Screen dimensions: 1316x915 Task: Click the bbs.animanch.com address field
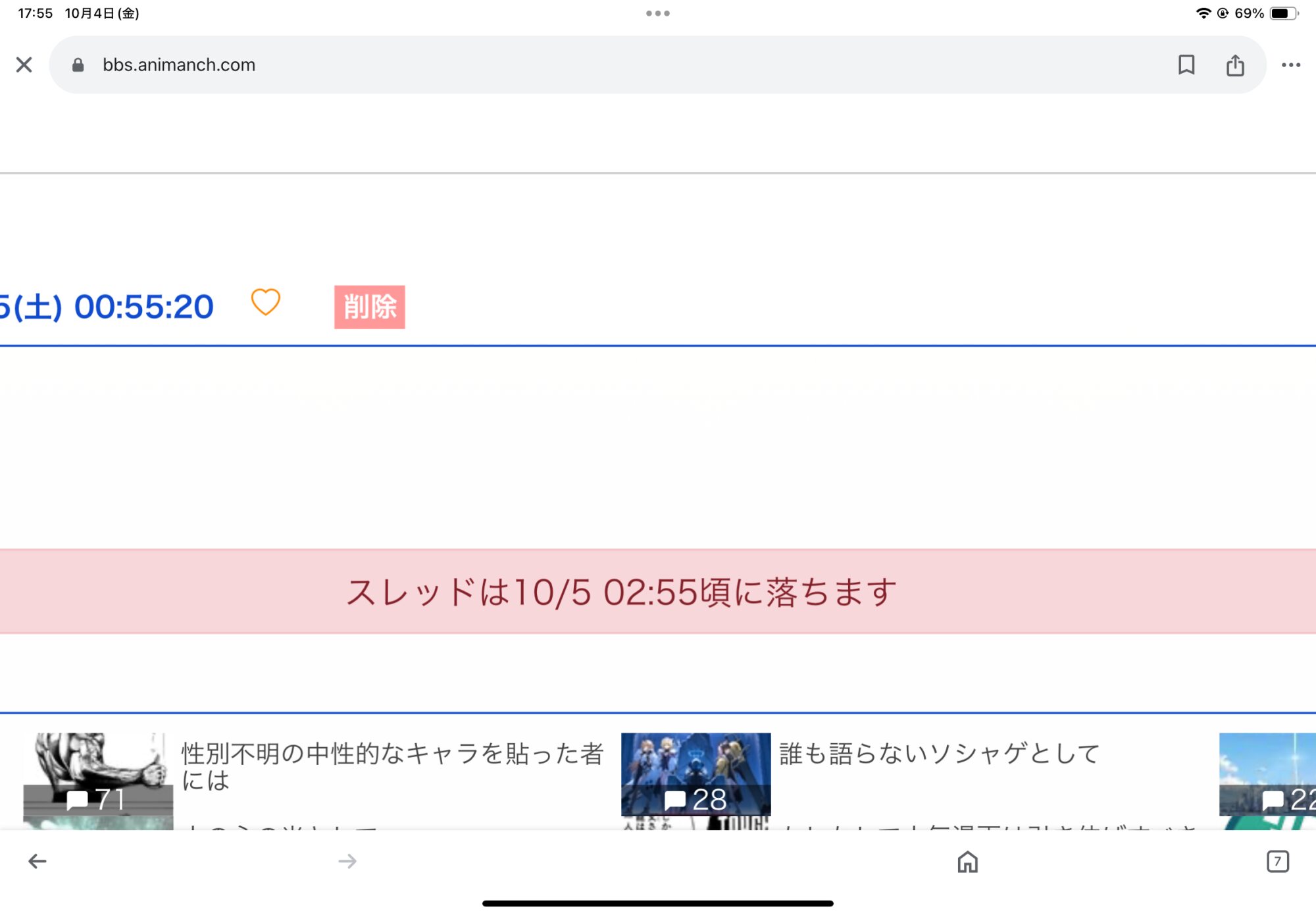[179, 65]
